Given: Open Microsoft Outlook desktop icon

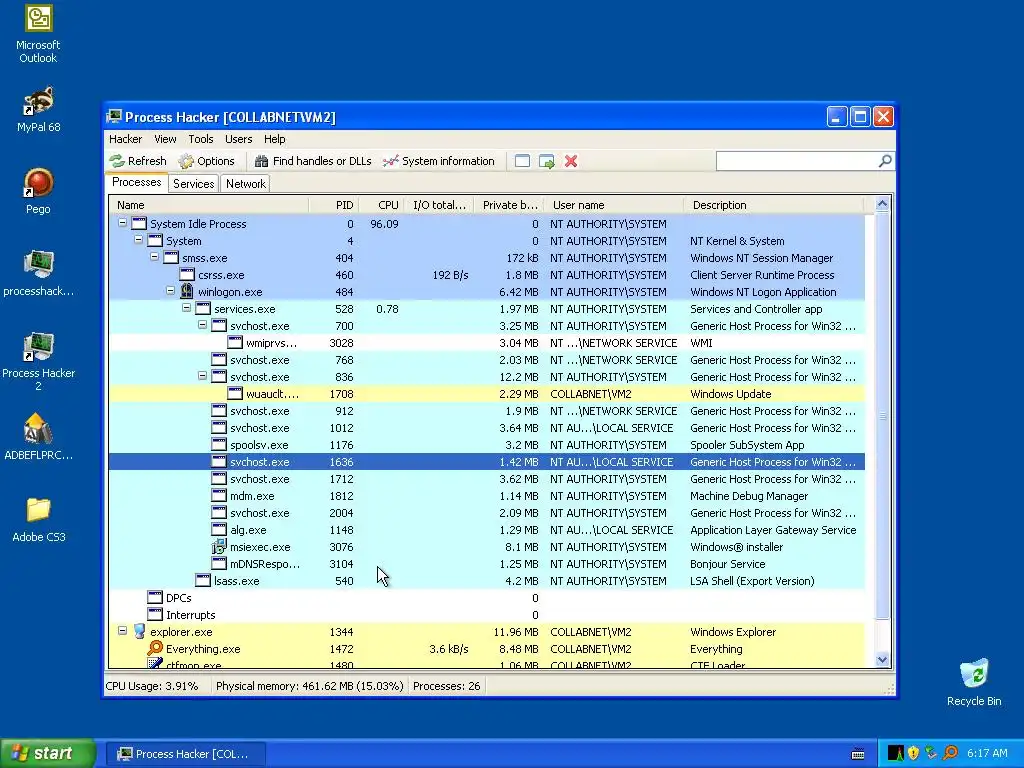Looking at the screenshot, I should (x=38, y=34).
